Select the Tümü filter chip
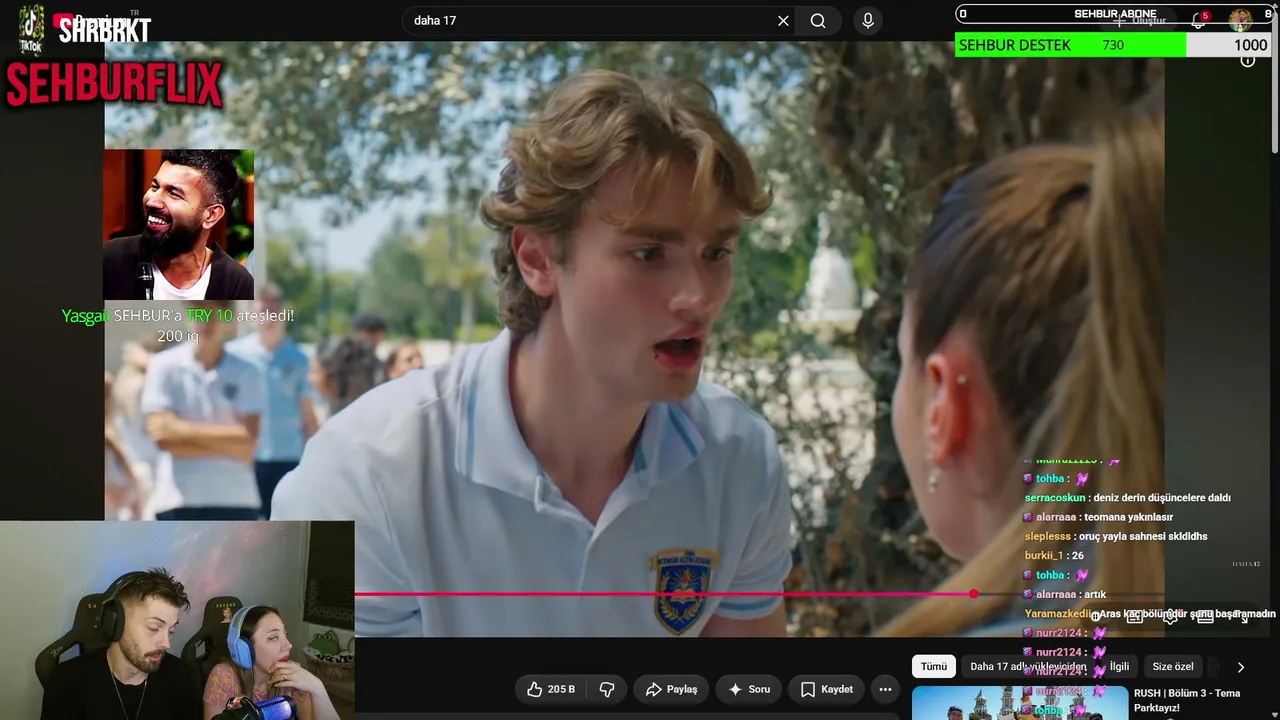 click(x=934, y=667)
